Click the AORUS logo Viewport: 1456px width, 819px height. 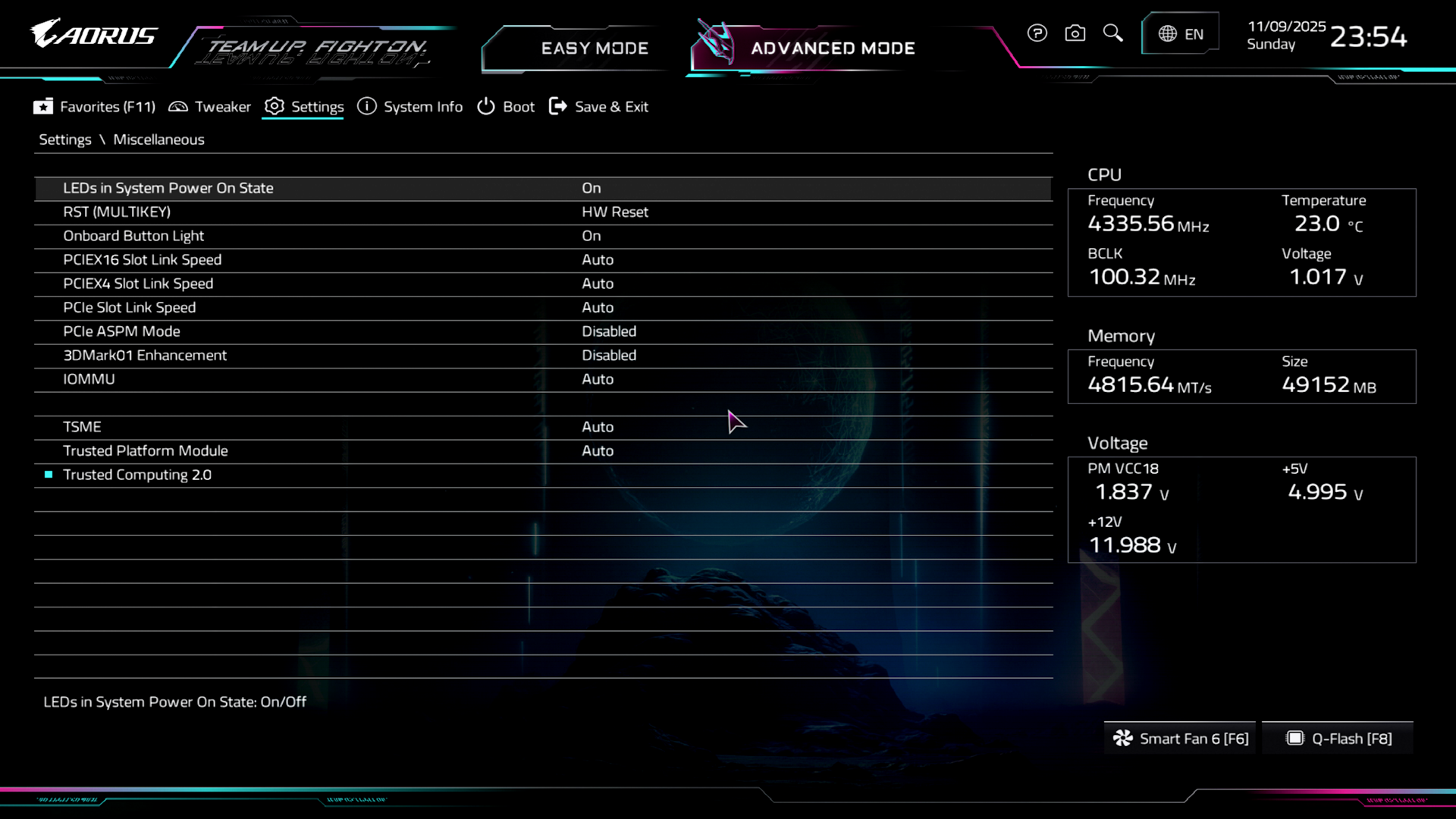point(94,35)
